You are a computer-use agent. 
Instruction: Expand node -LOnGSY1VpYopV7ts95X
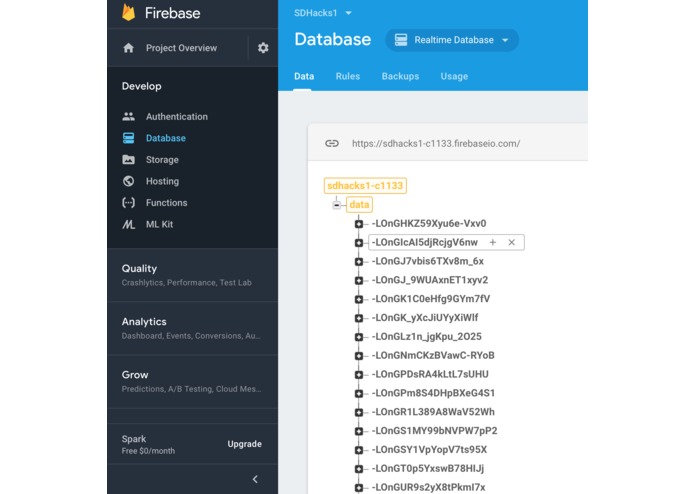tap(359, 450)
